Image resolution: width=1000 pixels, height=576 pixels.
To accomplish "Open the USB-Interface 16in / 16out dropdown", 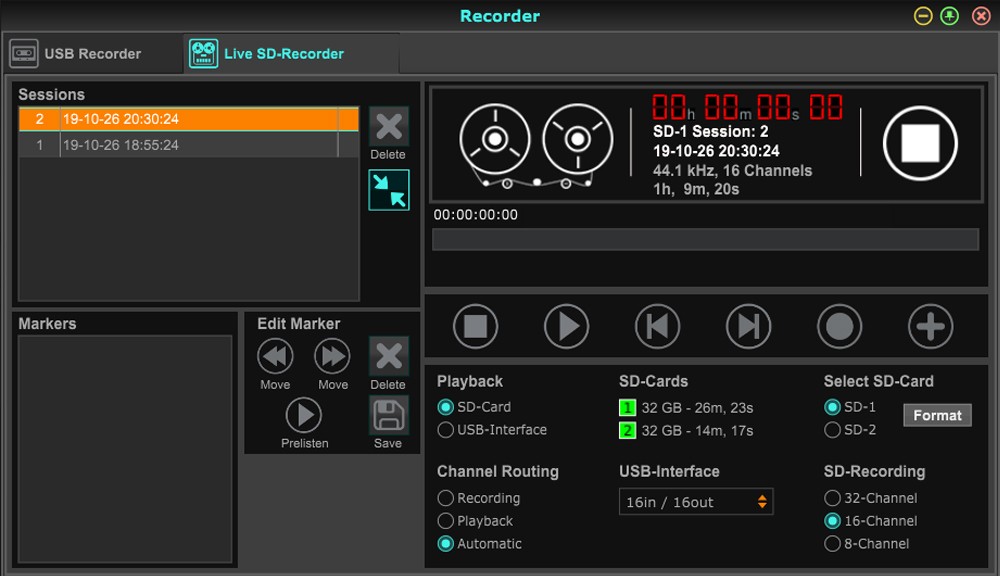I will 696,502.
